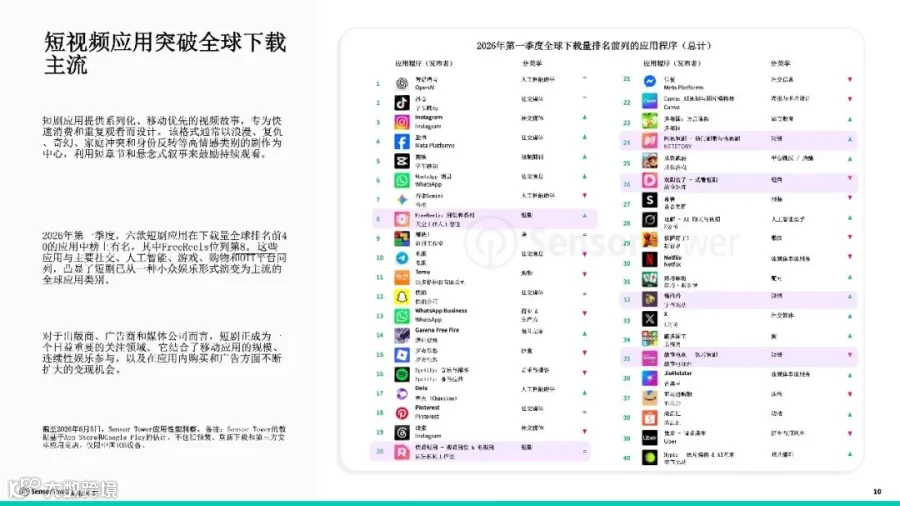
Task: Select the Dola app icon in rank 17
Action: click(x=402, y=394)
